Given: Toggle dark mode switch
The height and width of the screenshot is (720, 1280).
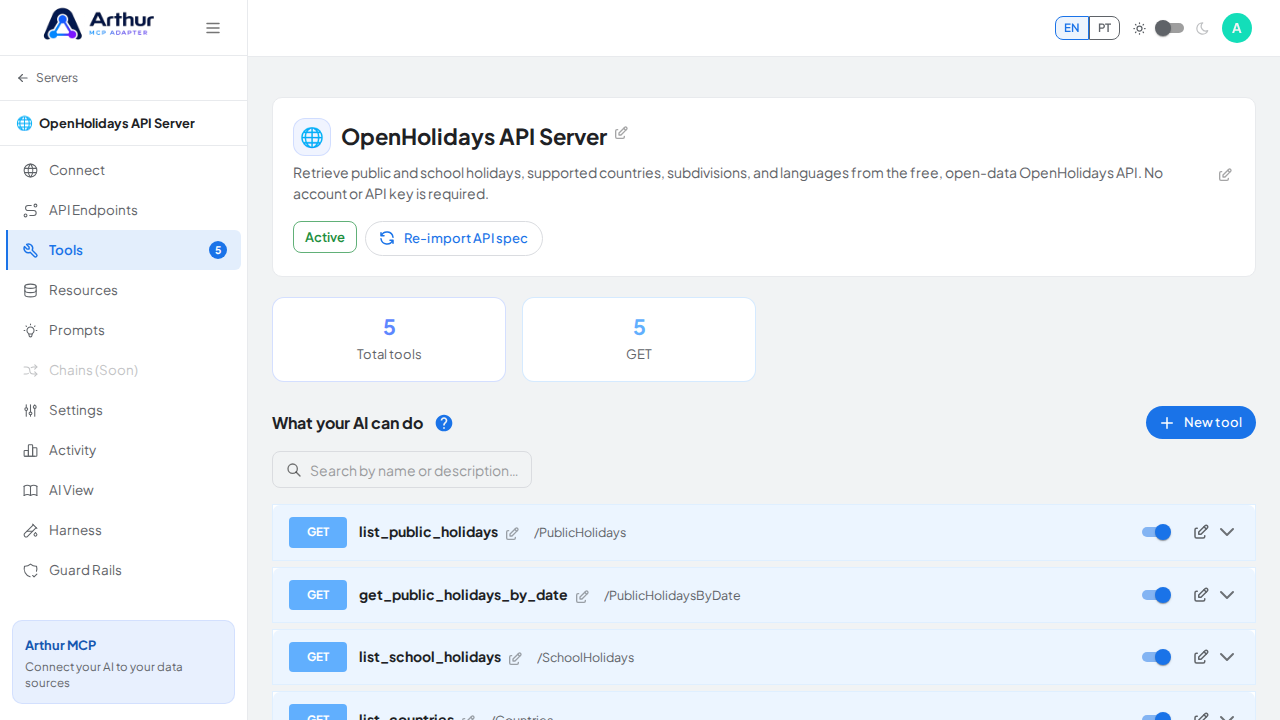Looking at the screenshot, I should 1169,28.
